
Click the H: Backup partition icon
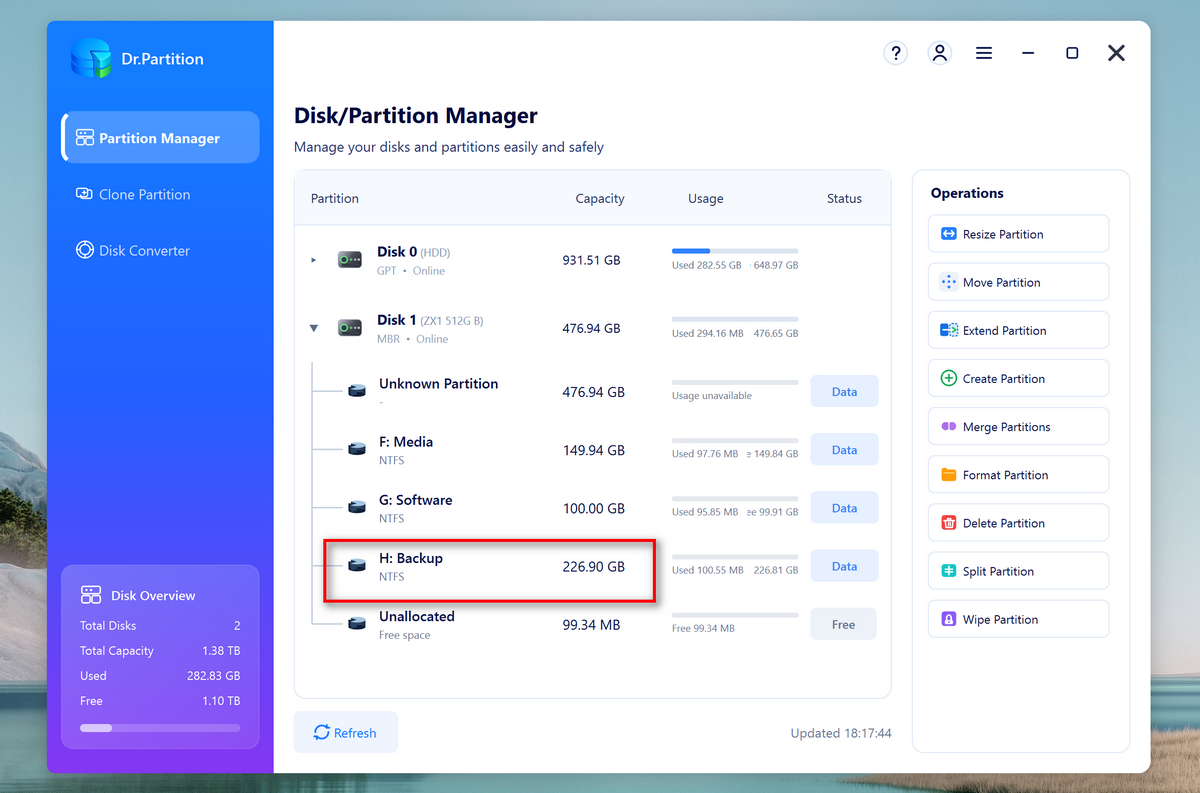pyautogui.click(x=357, y=565)
